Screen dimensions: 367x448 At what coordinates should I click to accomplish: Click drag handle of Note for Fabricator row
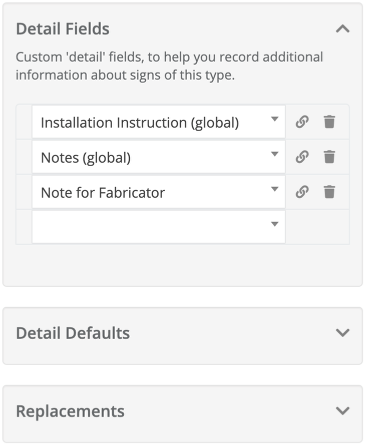pyautogui.click(x=24, y=192)
